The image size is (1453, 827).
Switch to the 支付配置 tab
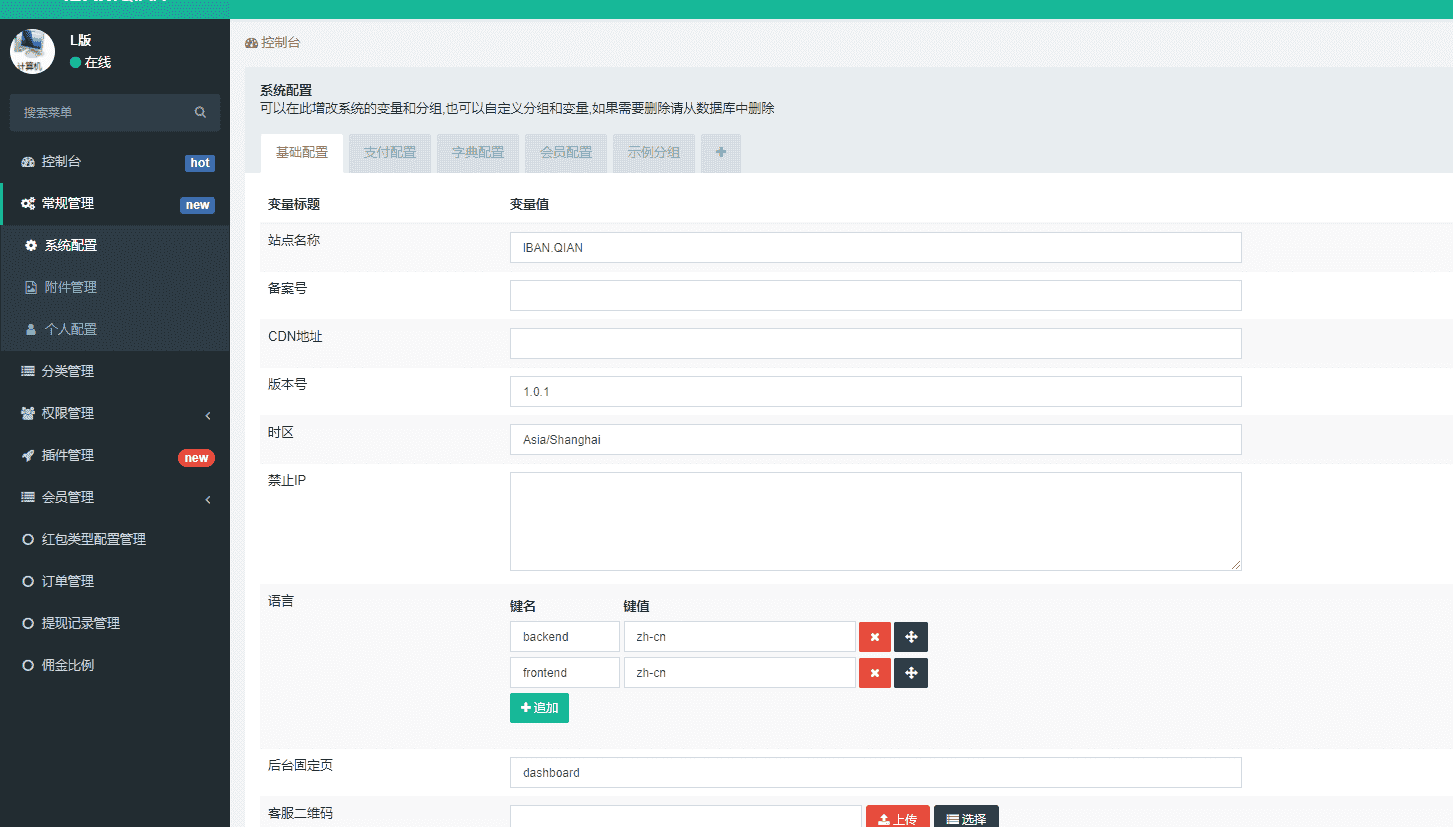pos(390,153)
